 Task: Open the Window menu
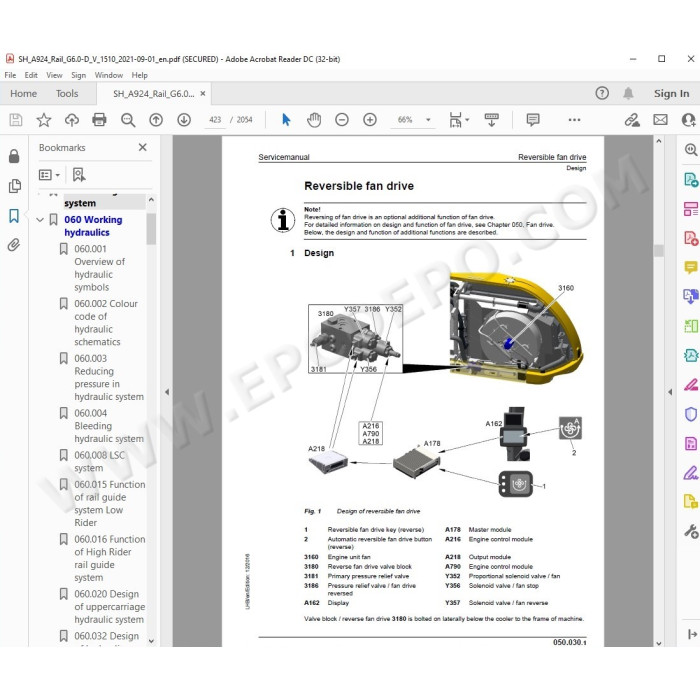click(x=108, y=75)
